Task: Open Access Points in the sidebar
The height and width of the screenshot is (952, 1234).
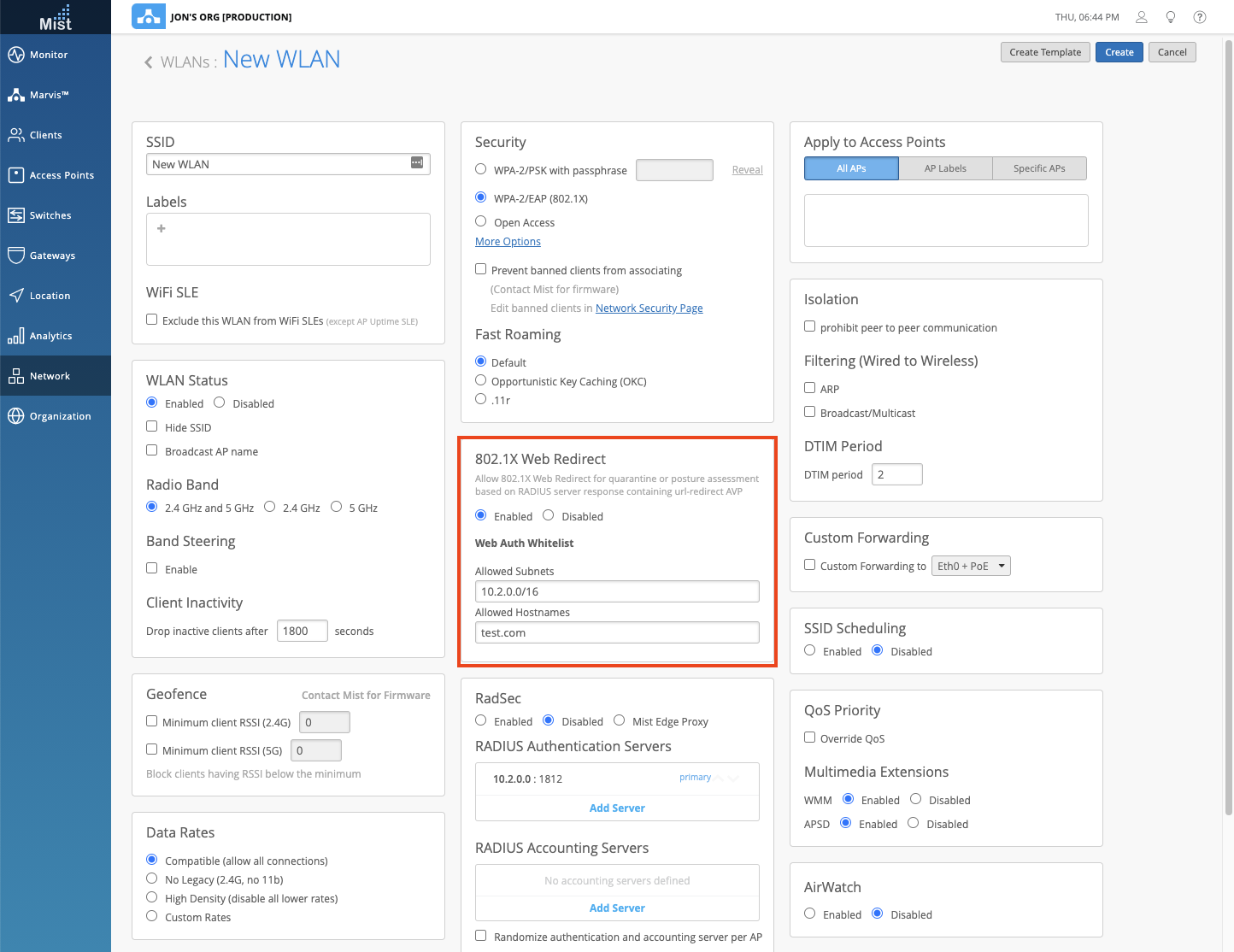Action: coord(15,175)
